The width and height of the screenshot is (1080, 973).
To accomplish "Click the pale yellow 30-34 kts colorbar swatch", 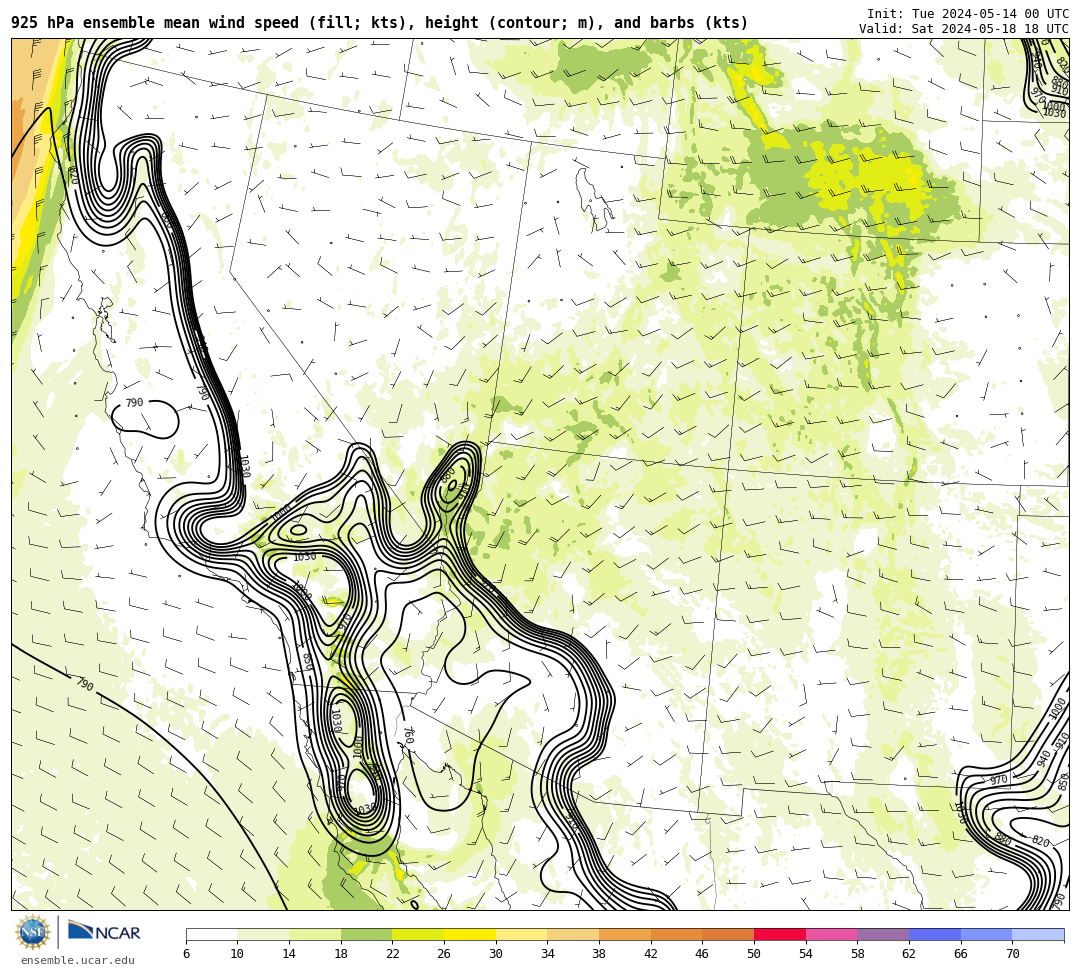I will pos(521,934).
